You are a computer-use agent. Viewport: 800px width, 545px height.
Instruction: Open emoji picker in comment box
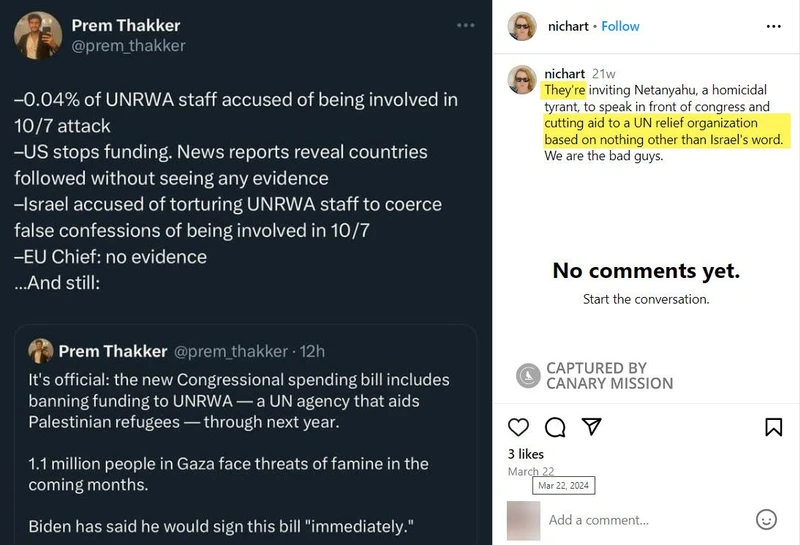click(766, 519)
